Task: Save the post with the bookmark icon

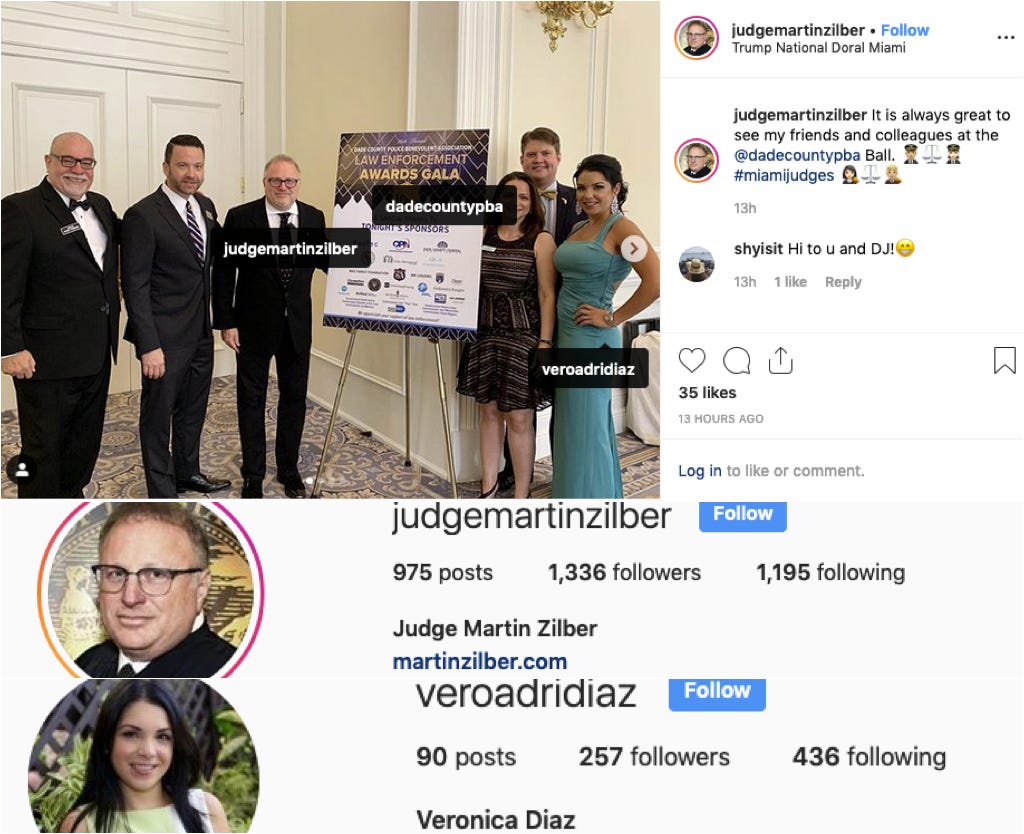Action: tap(1004, 361)
